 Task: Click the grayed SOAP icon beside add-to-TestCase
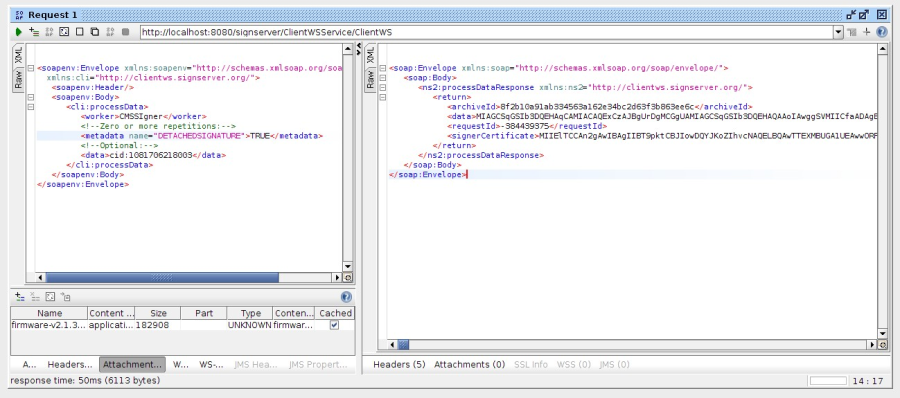49,32
